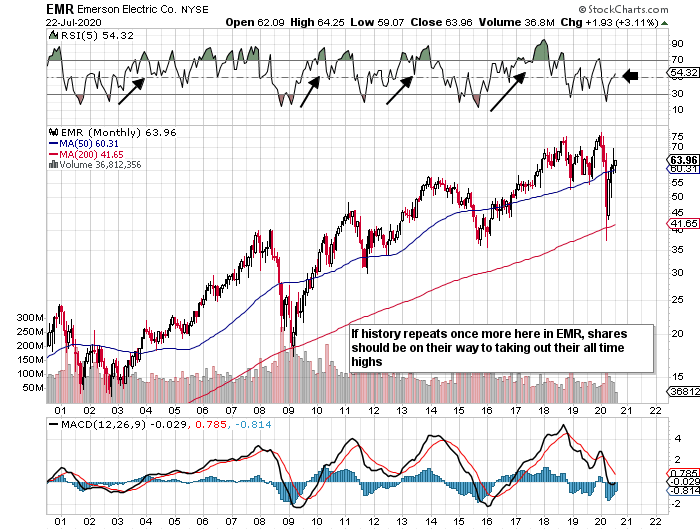Click the High 64.25 value
The width and height of the screenshot is (700, 530).
coord(317,22)
